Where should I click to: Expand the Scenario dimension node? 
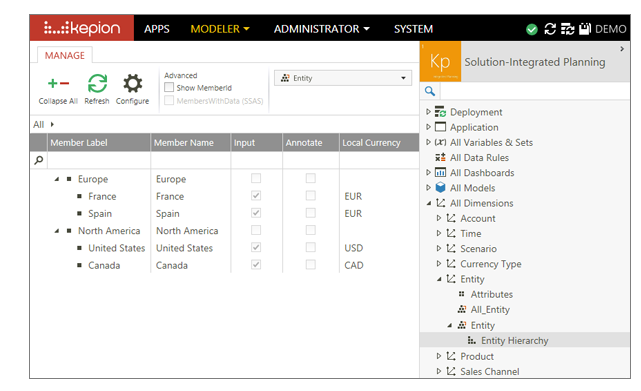point(439,248)
